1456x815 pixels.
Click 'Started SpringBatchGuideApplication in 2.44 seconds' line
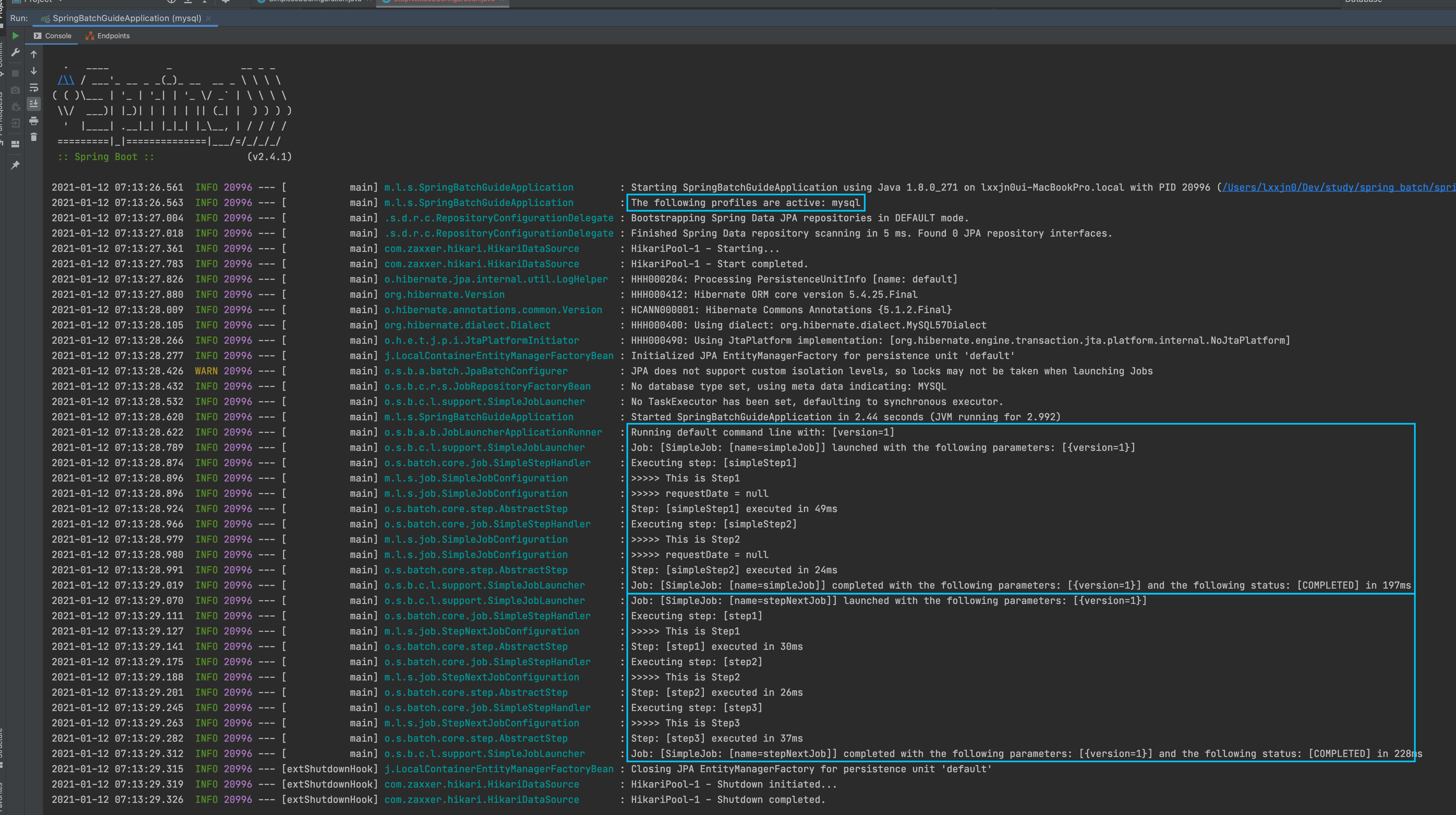coord(846,417)
